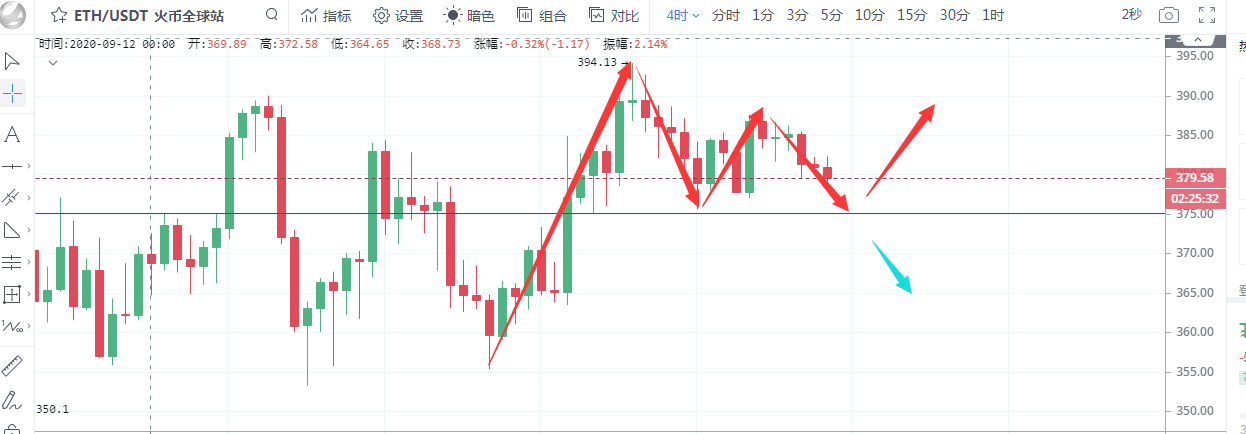Select the text annotation tool

[x=13, y=134]
